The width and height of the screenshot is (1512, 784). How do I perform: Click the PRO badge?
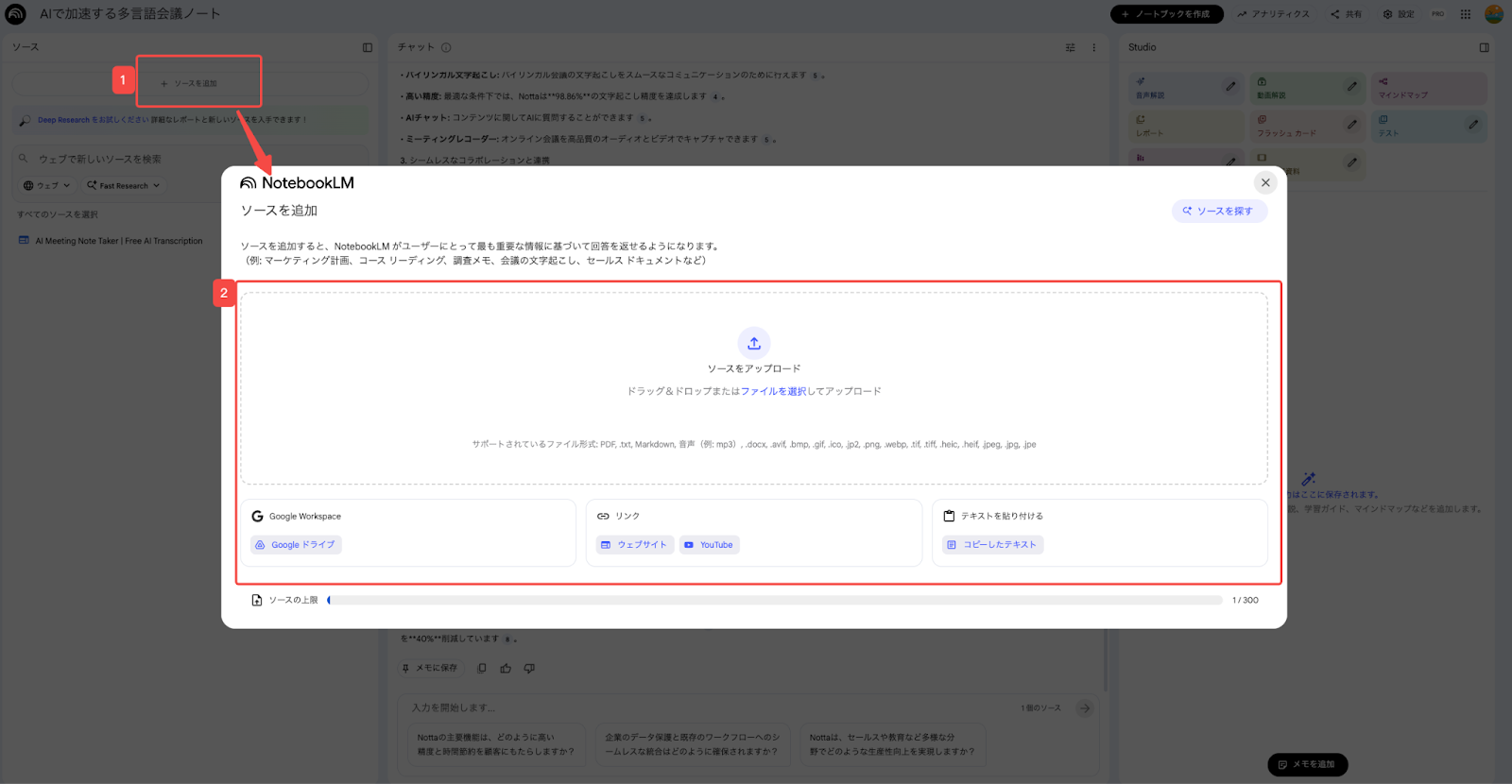1437,14
